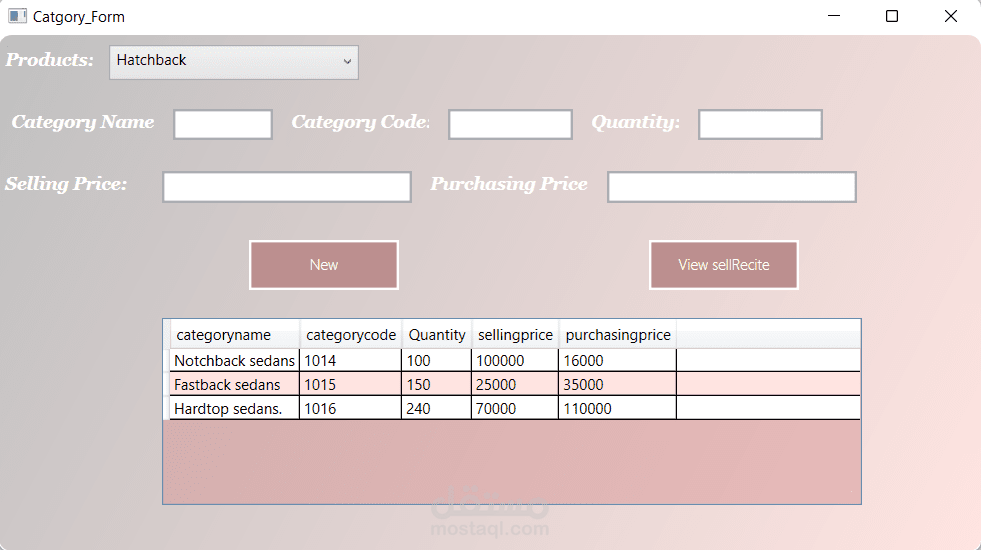Open View sellRecite

pyautogui.click(x=724, y=265)
